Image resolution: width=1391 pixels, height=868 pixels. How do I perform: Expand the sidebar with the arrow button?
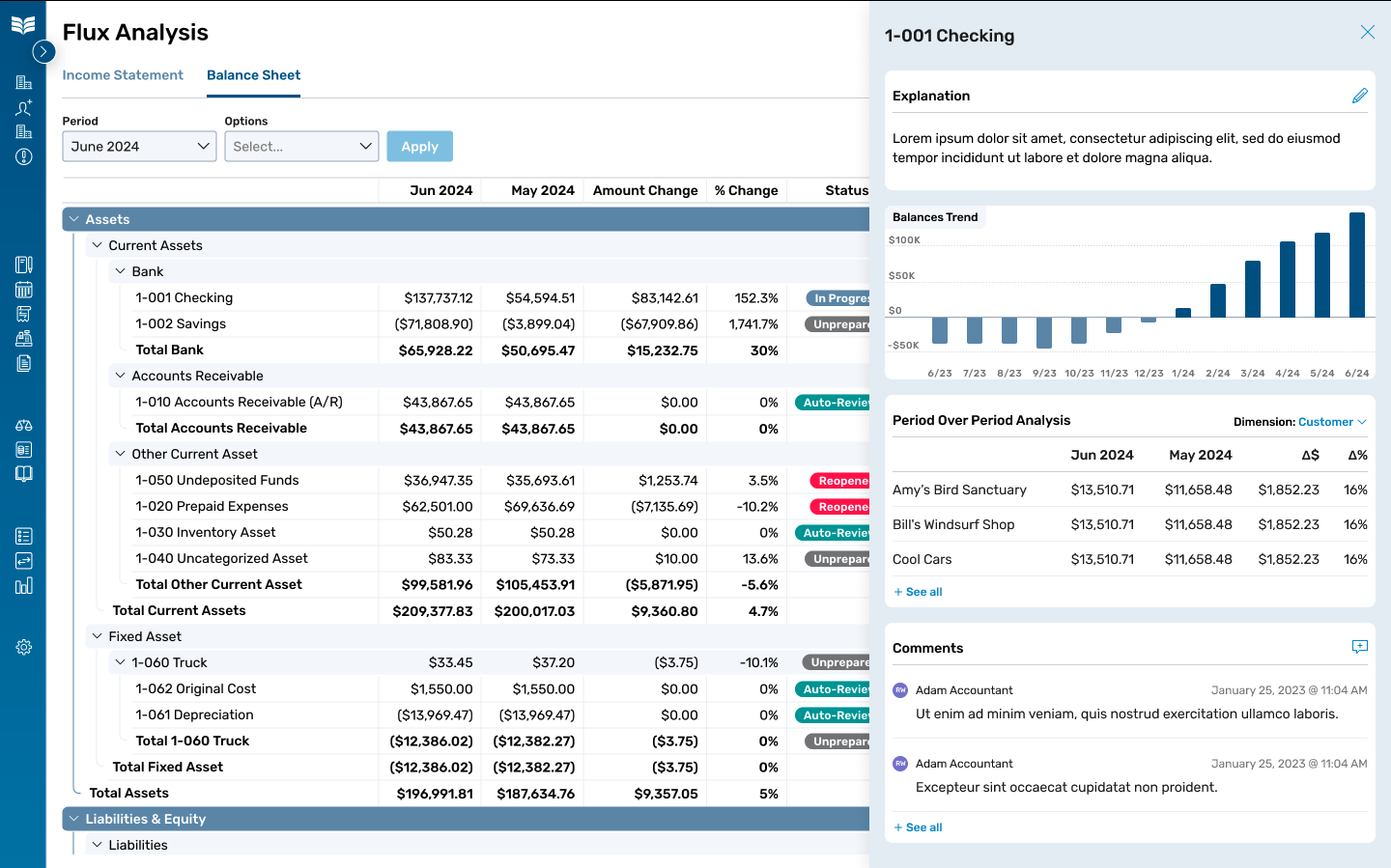click(43, 51)
